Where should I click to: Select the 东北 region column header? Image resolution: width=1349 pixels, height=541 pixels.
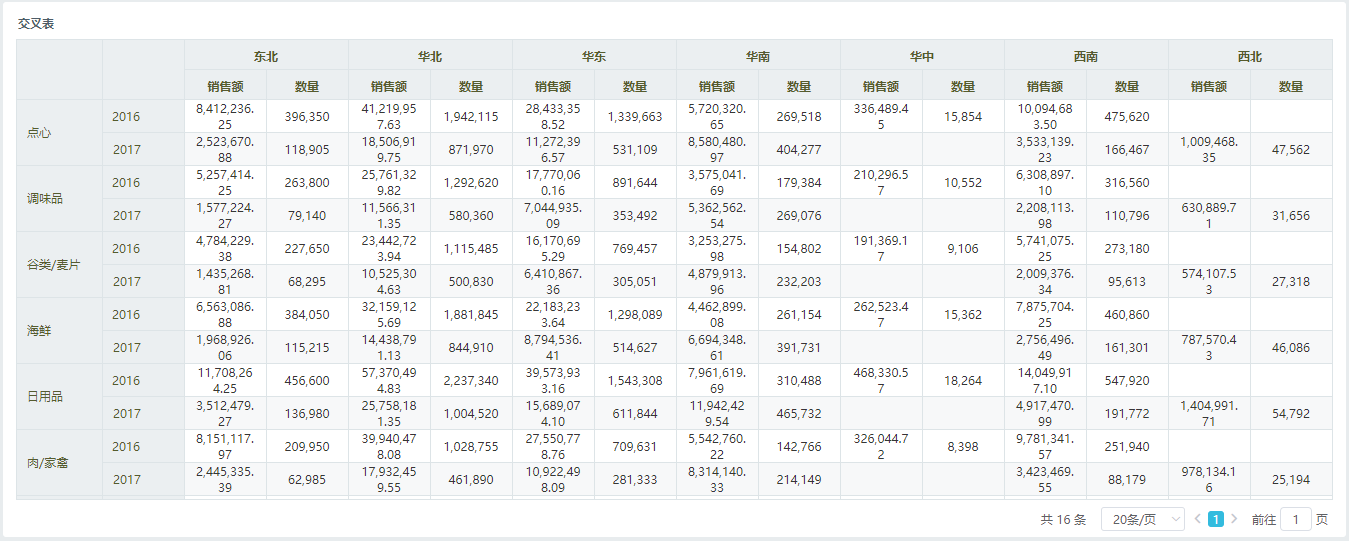pos(266,56)
